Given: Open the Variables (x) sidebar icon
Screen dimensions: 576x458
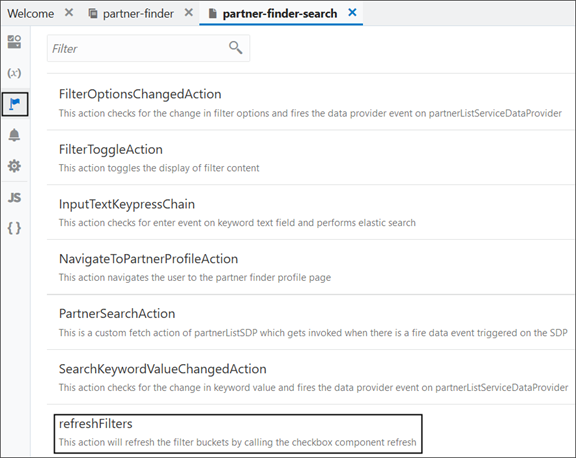Looking at the screenshot, I should click(x=14, y=73).
